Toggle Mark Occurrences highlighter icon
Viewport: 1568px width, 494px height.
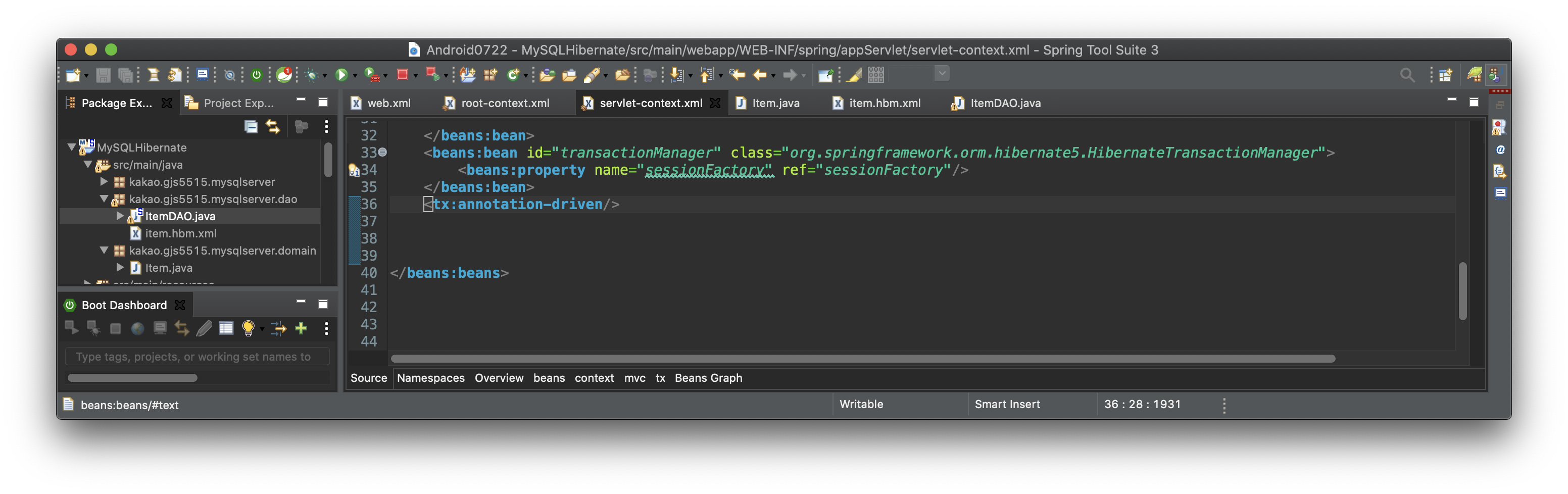coord(853,75)
